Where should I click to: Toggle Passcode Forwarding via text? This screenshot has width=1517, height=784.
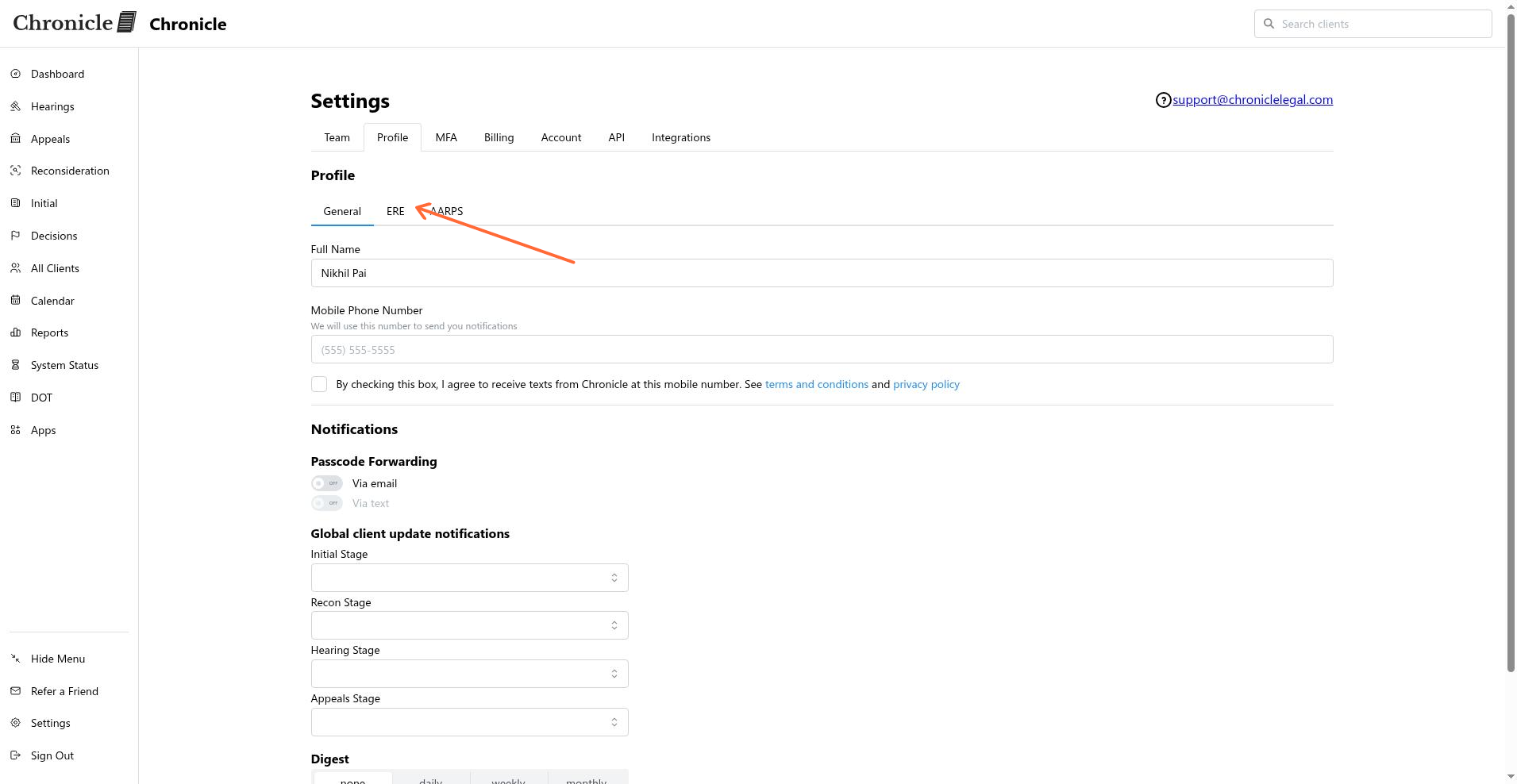pos(326,503)
